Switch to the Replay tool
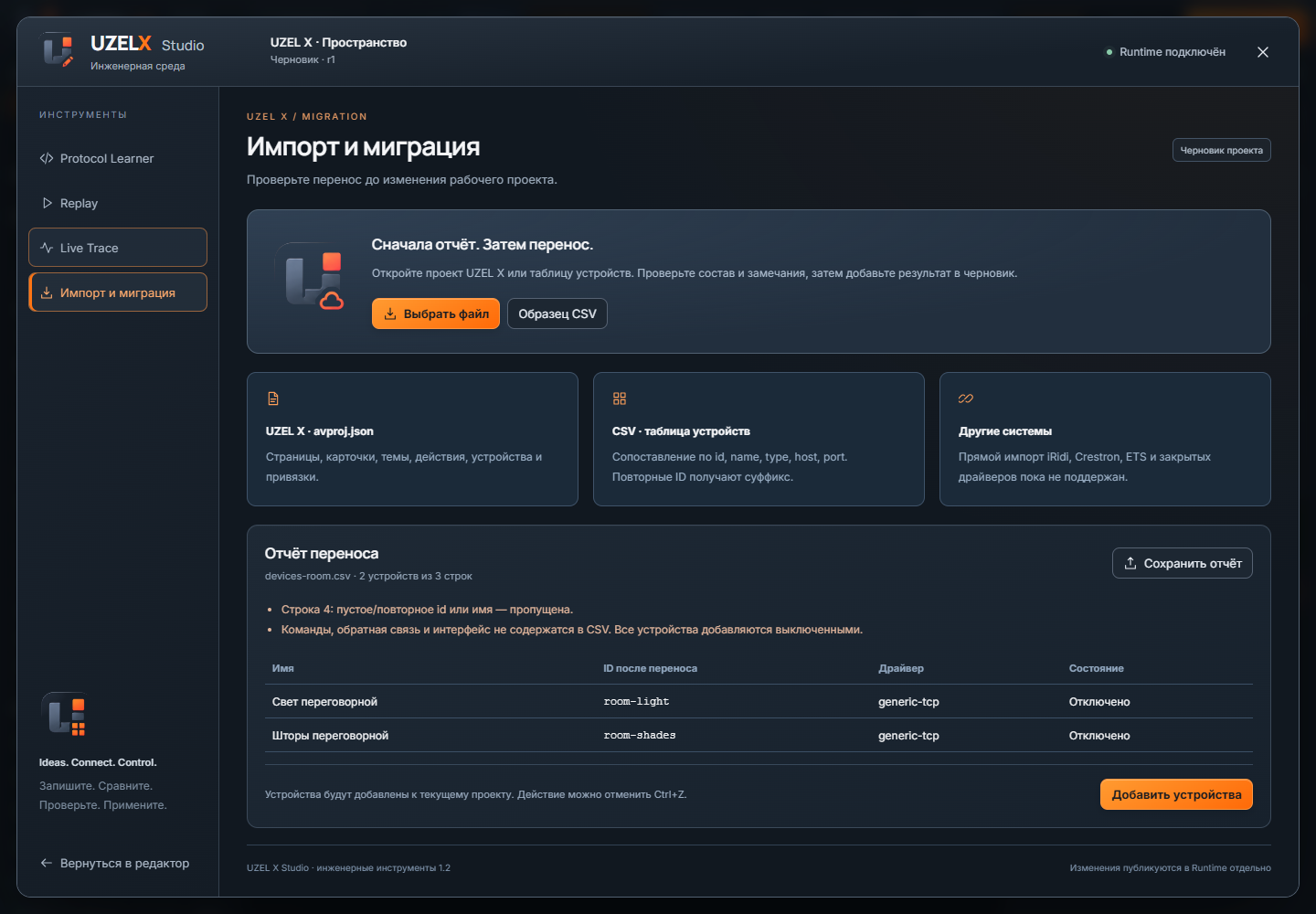The image size is (1316, 914). pyautogui.click(x=118, y=203)
